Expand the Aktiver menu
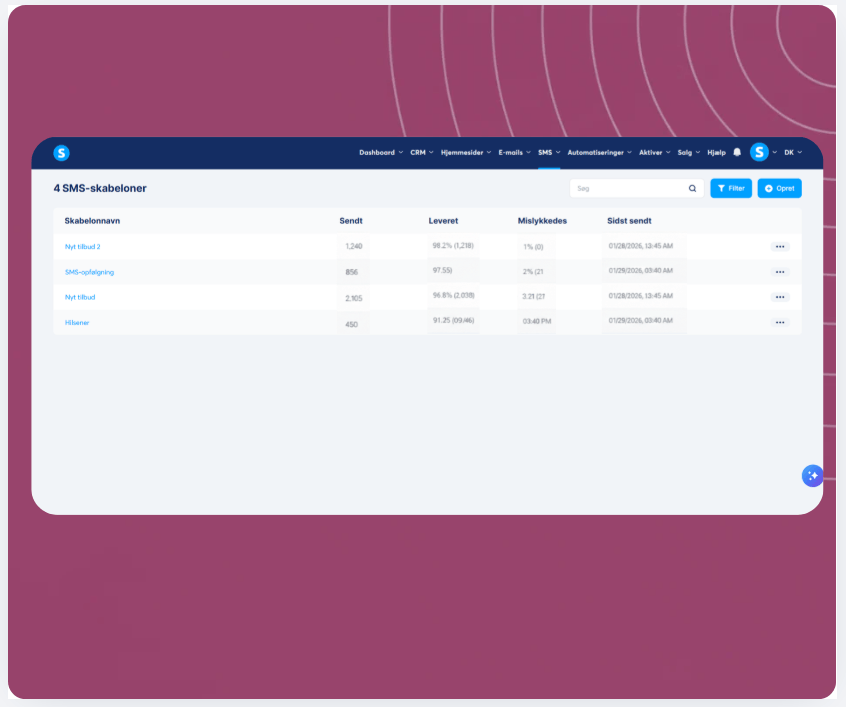 coord(654,153)
